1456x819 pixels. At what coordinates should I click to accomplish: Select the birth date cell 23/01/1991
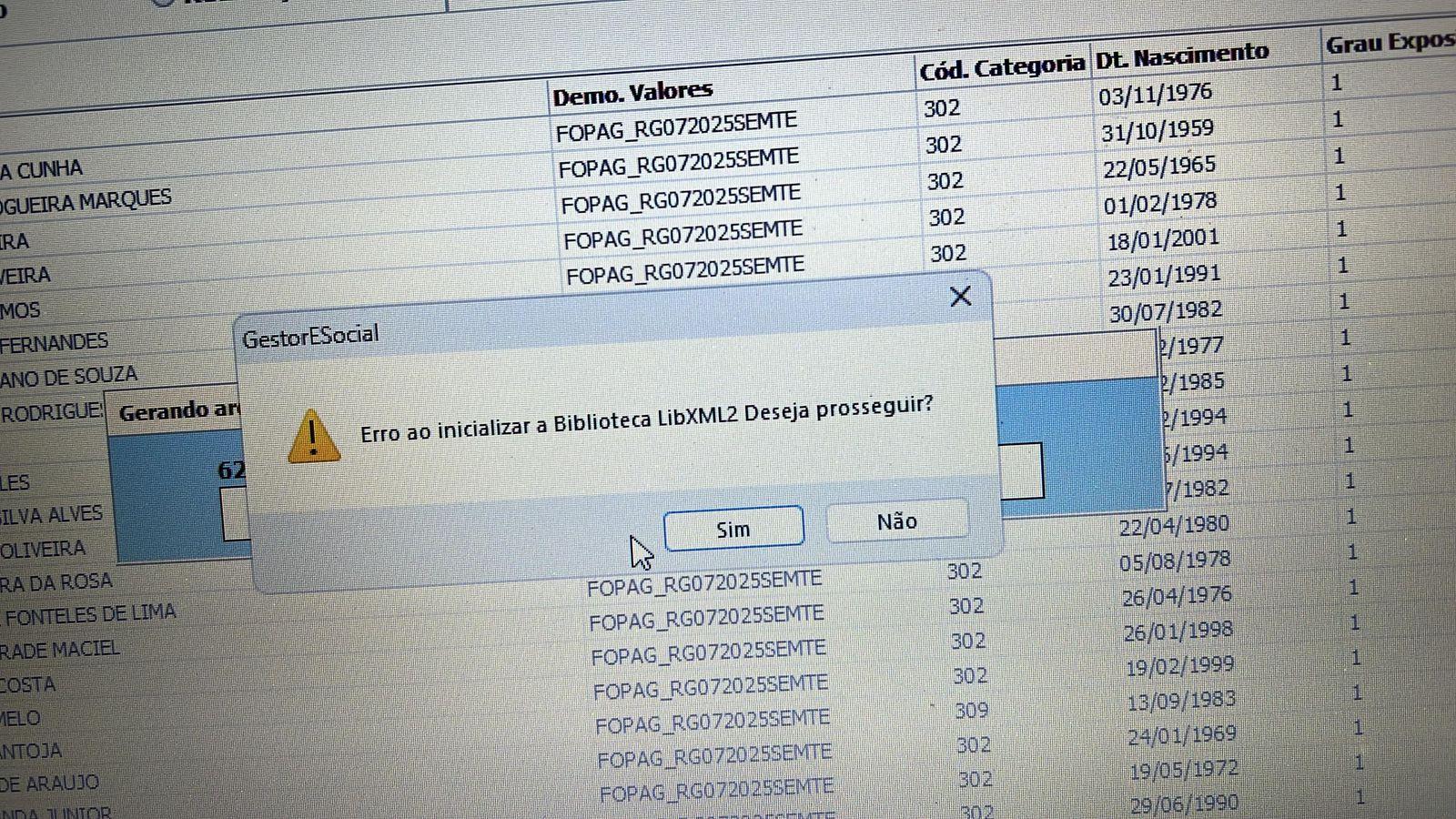[x=1164, y=275]
